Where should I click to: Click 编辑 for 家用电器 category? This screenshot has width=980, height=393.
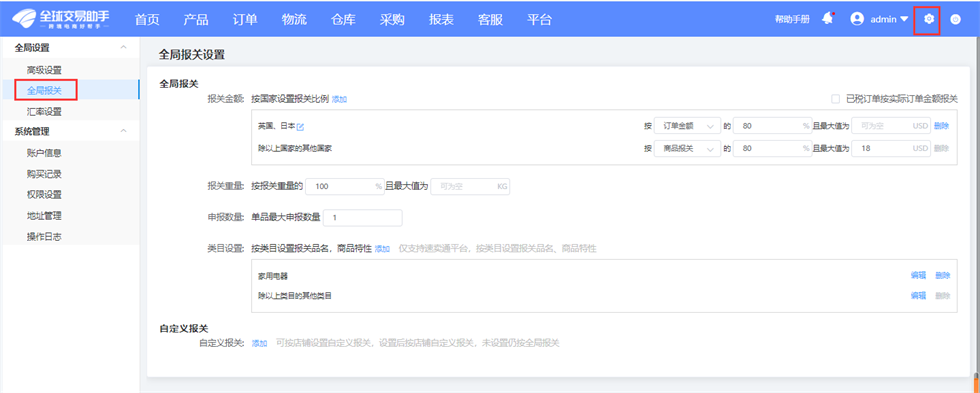pyautogui.click(x=918, y=276)
